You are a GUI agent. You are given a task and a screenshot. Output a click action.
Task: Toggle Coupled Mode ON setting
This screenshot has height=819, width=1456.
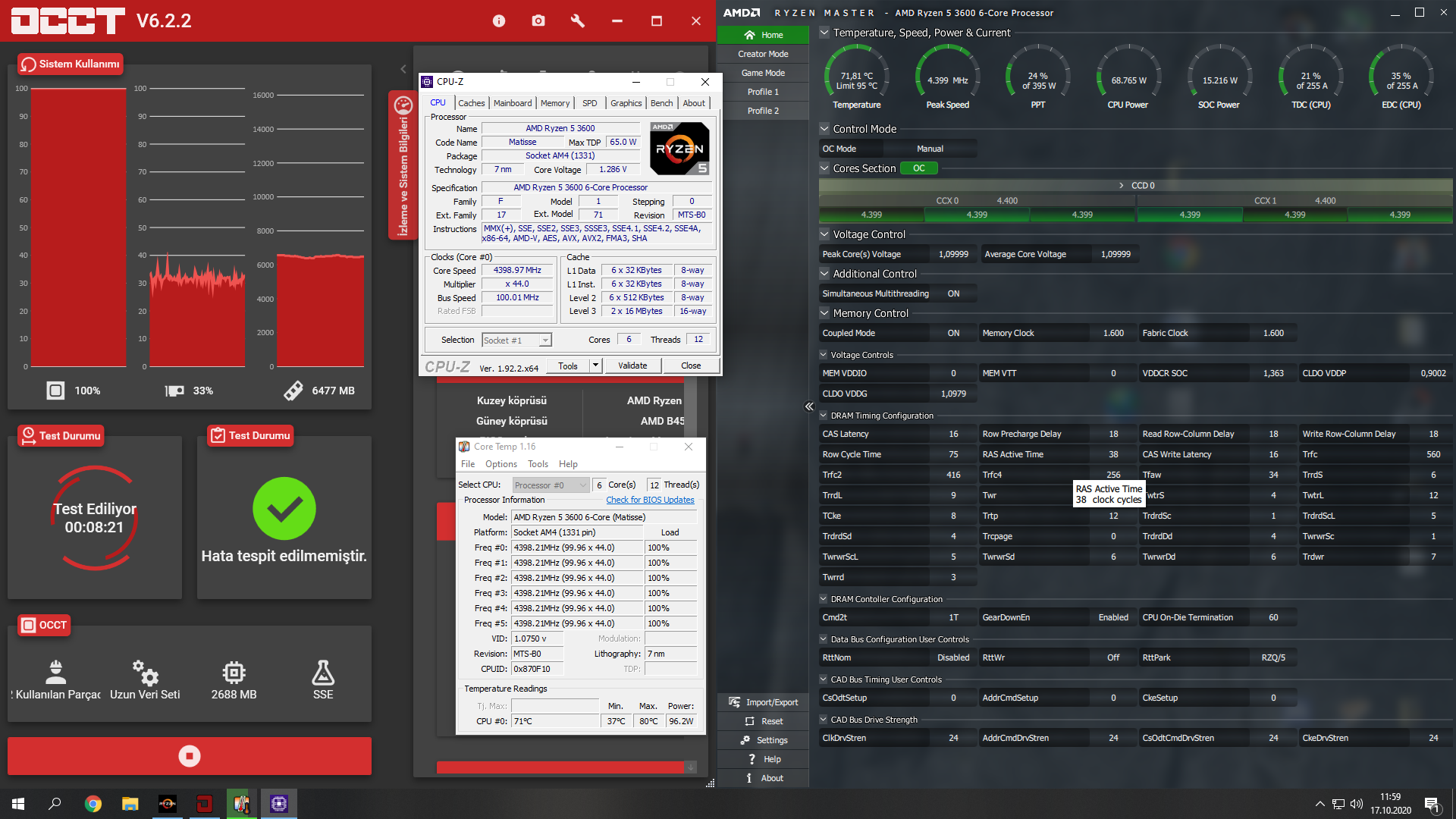[953, 333]
